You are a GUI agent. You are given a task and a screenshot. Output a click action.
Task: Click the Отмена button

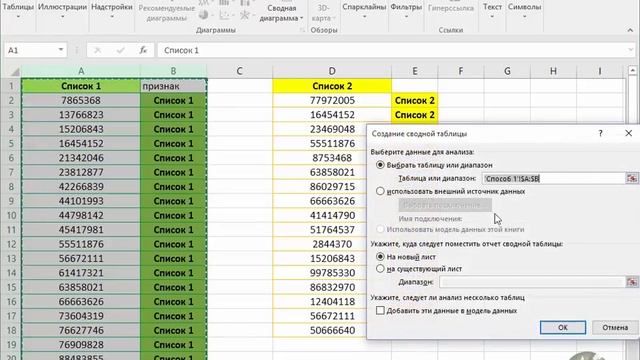tap(615, 327)
